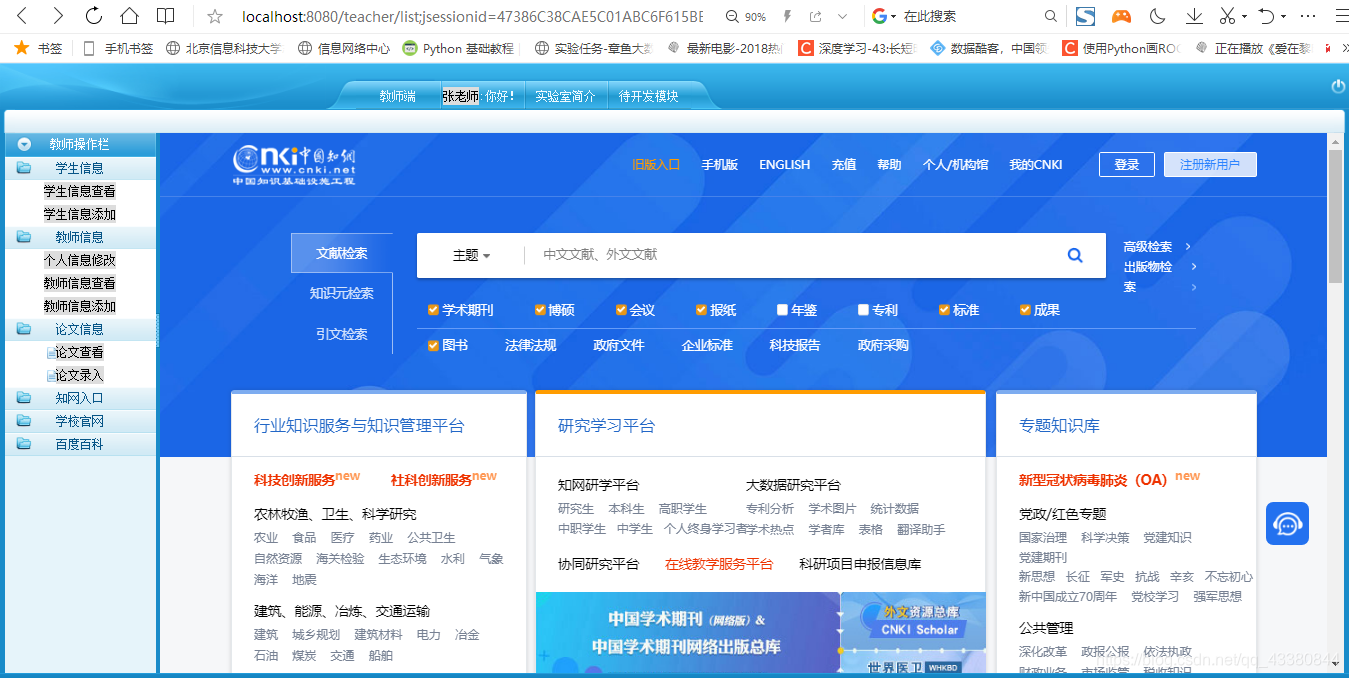Viewport: 1349px width, 678px height.
Task: Click the undo closed tab icon
Action: (x=1266, y=16)
